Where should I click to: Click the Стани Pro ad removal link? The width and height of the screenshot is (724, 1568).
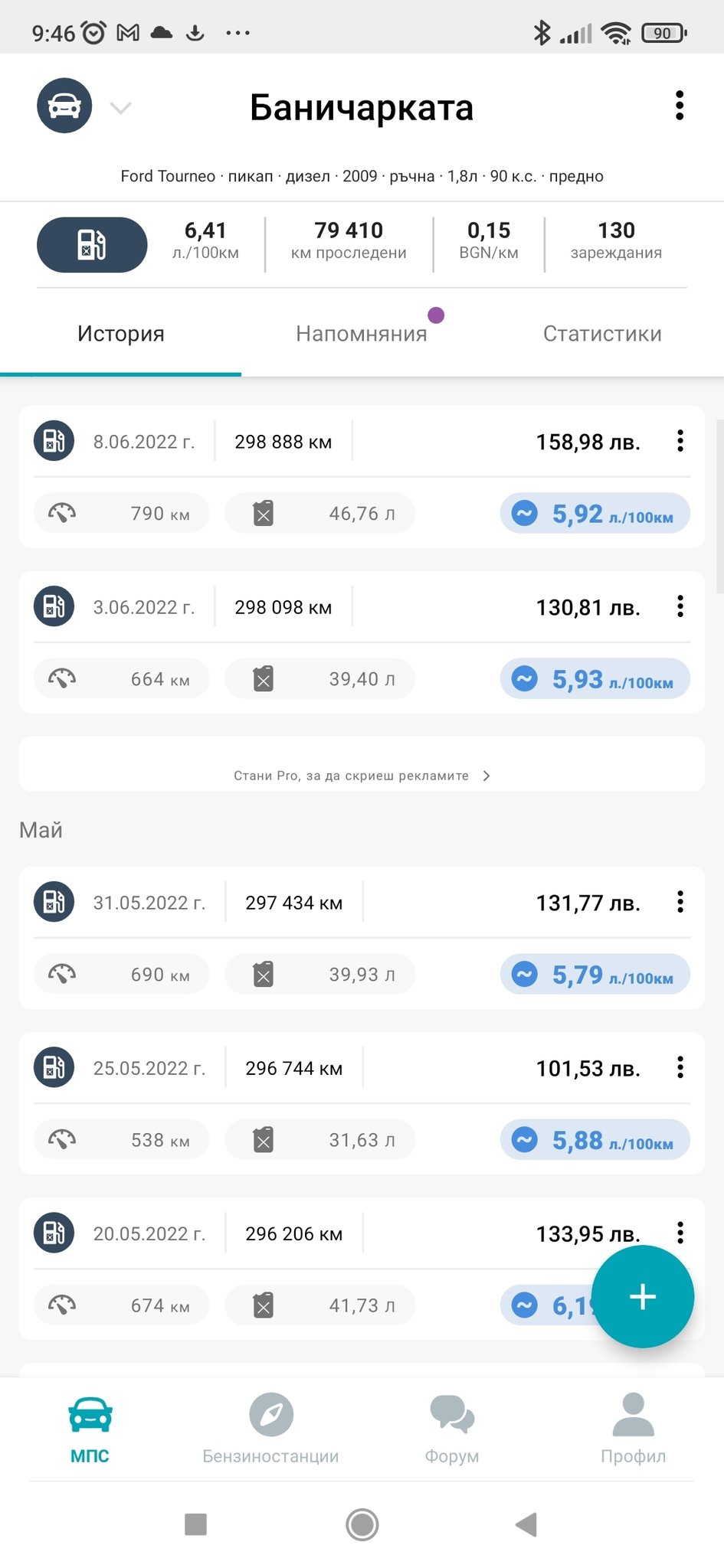(x=362, y=776)
